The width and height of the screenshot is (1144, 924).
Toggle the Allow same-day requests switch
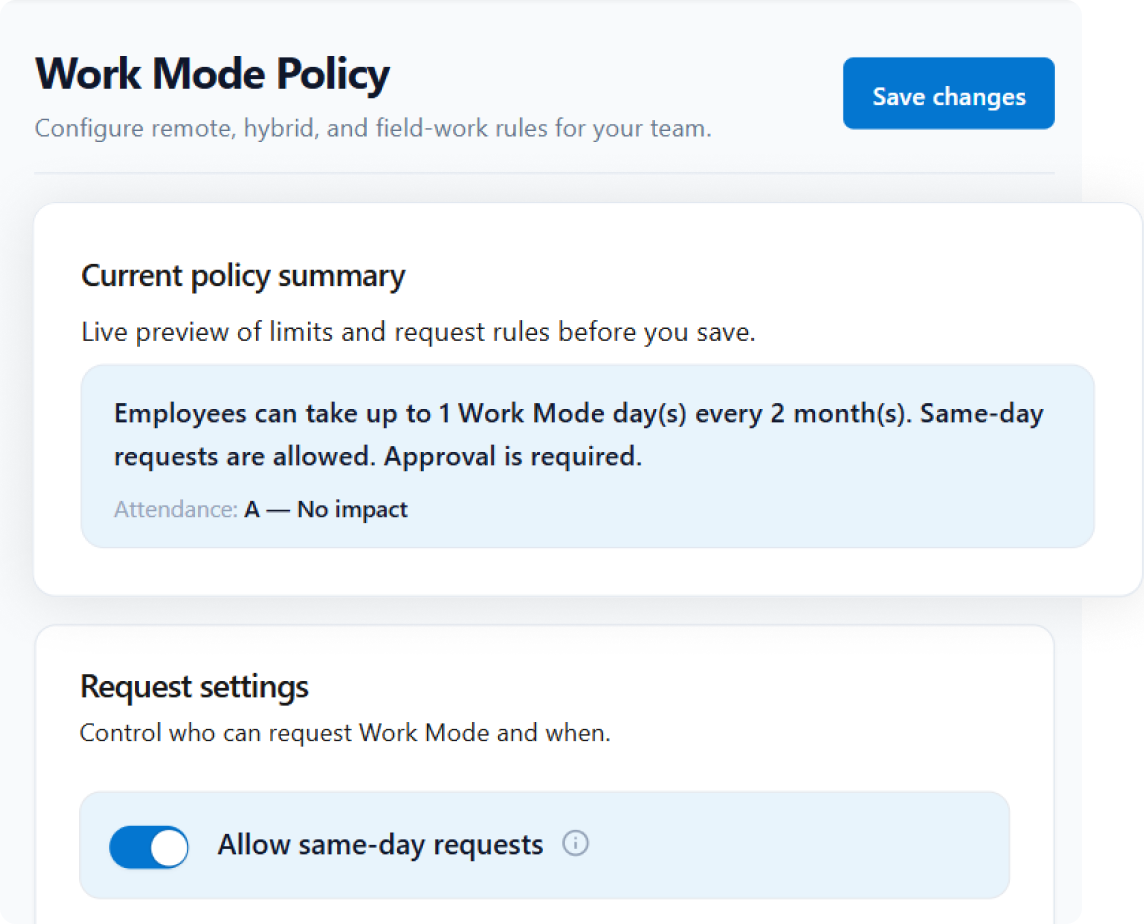tap(149, 847)
